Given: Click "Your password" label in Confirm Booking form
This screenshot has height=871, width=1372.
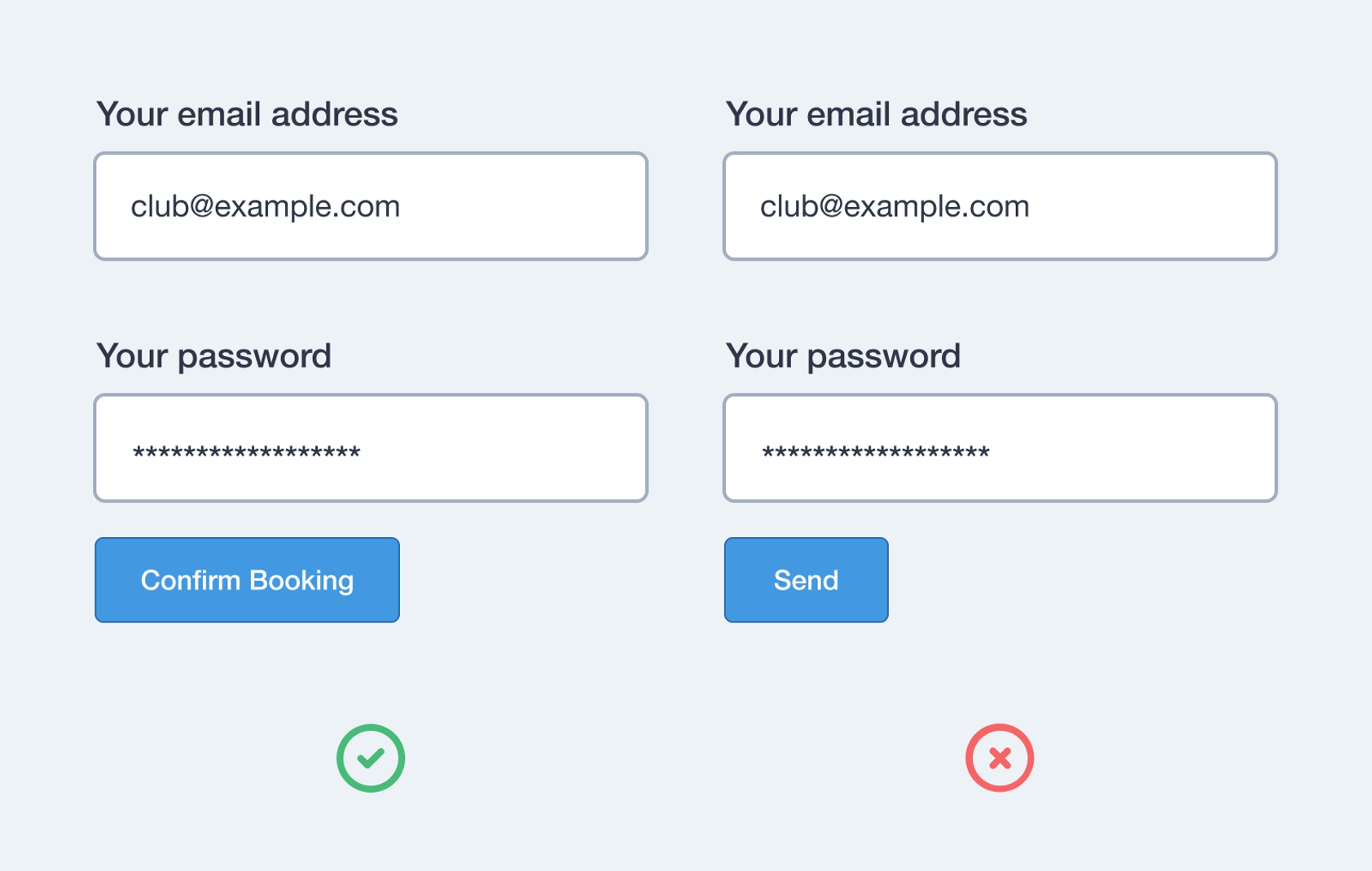Looking at the screenshot, I should click(213, 356).
